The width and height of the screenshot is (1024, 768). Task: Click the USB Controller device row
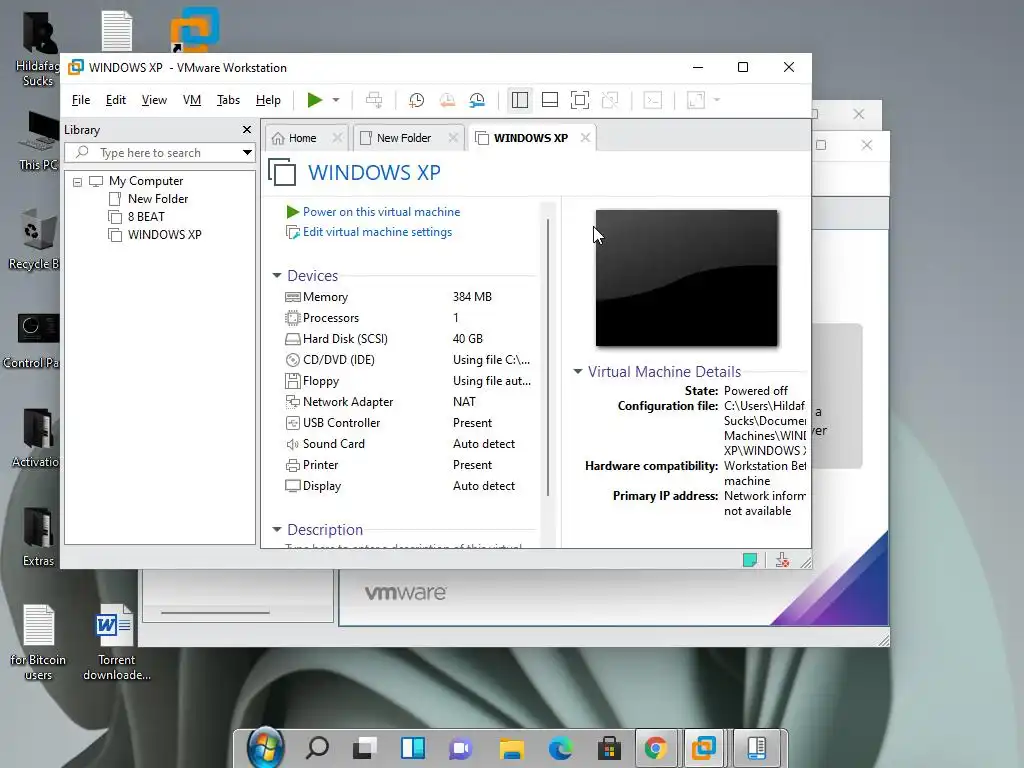click(x=409, y=423)
